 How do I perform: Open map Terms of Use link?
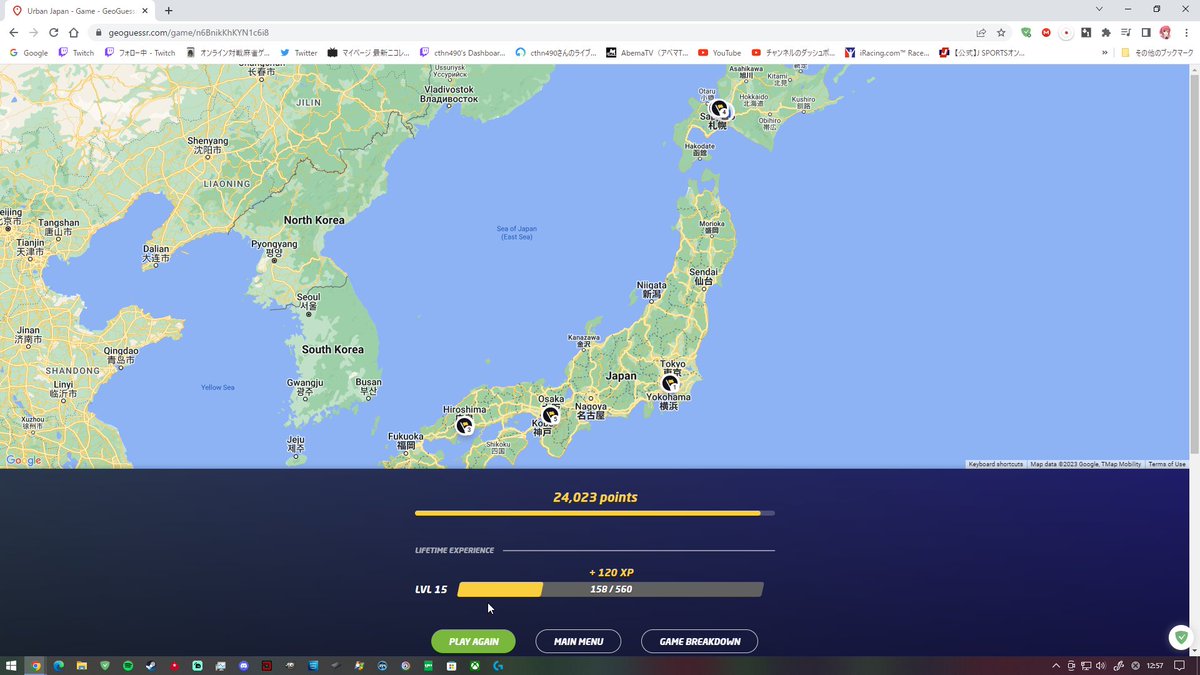click(x=1167, y=464)
